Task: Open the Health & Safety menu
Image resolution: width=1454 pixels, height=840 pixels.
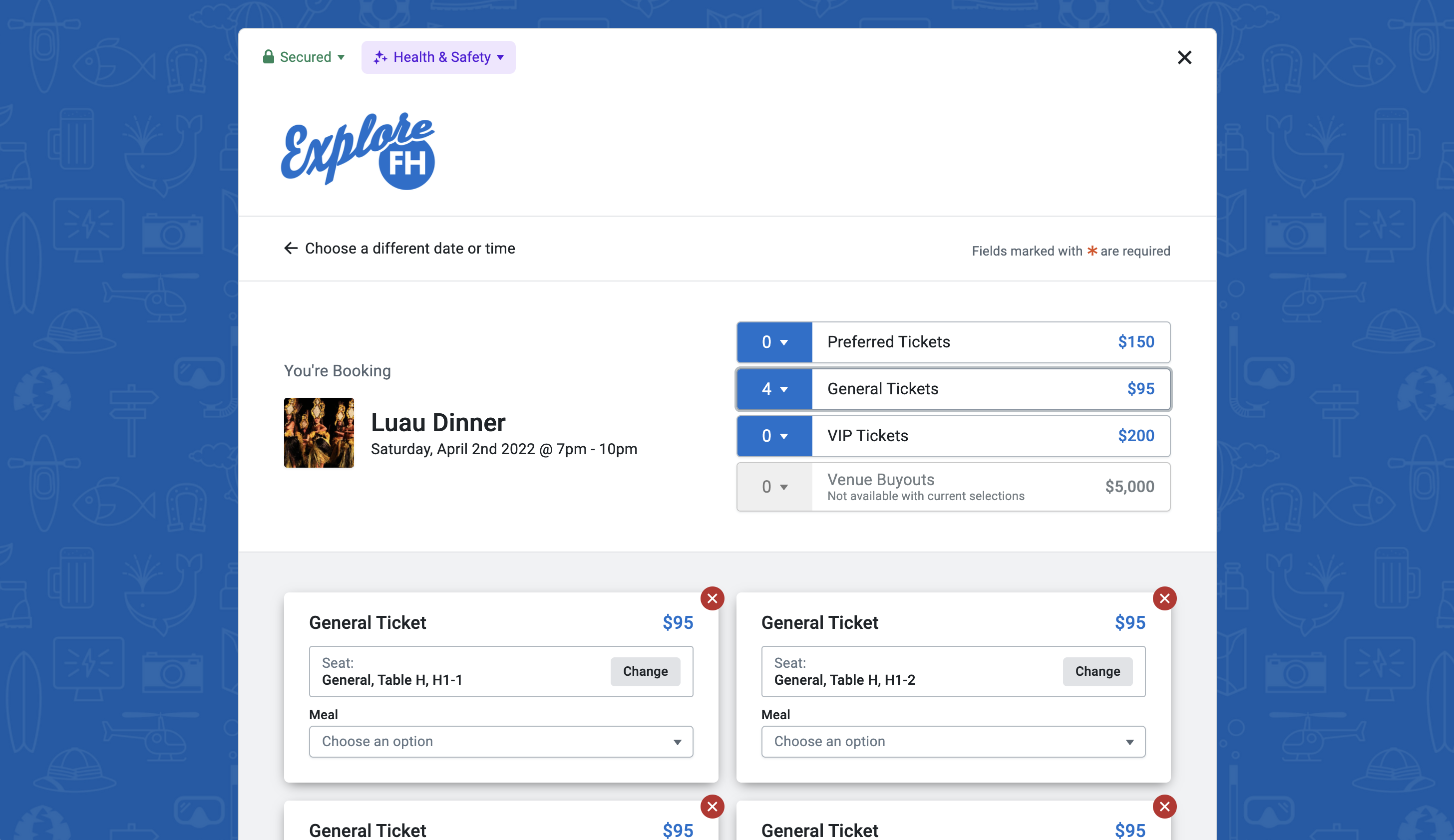Action: pyautogui.click(x=441, y=57)
